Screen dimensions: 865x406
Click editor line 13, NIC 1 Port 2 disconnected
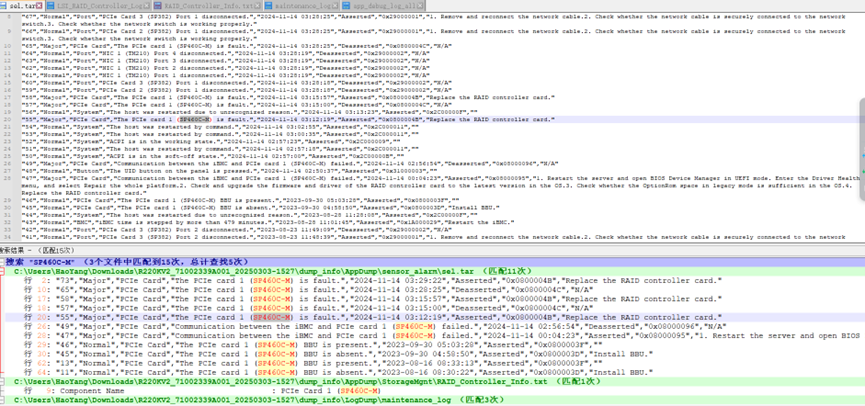226,68
